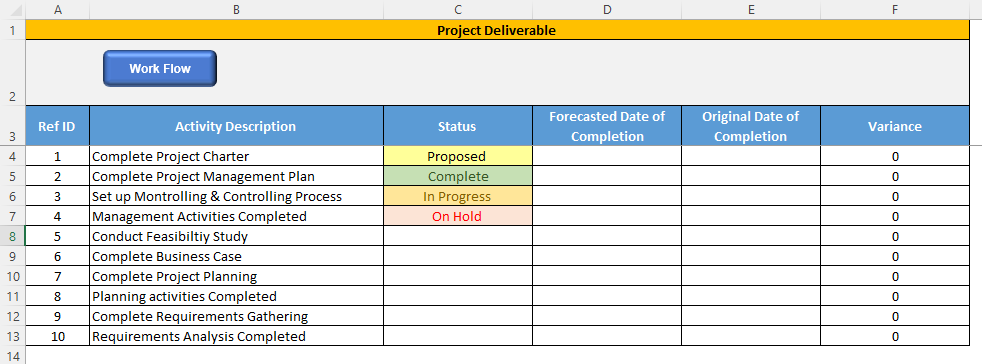Click Original Date cell for Complete Business Case

tap(750, 256)
